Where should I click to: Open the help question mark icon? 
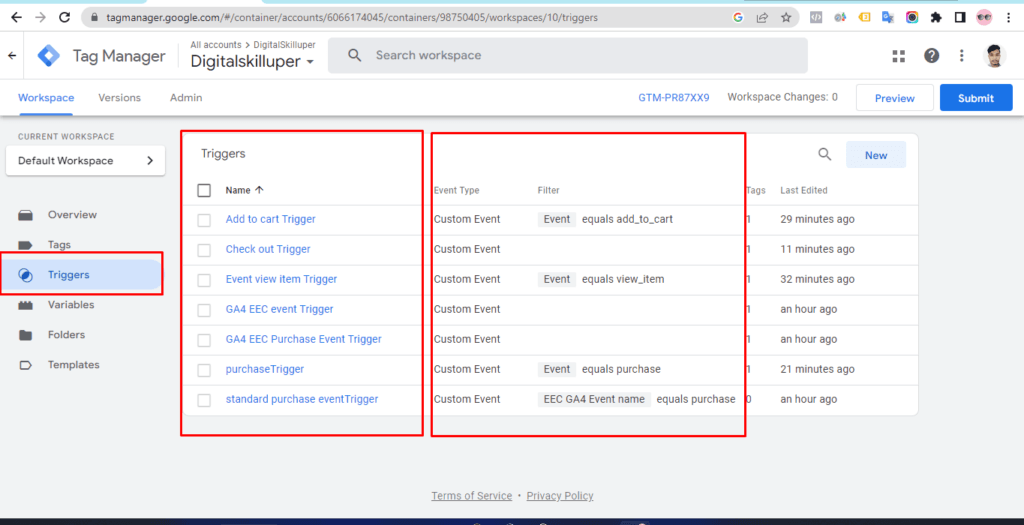pyautogui.click(x=931, y=56)
